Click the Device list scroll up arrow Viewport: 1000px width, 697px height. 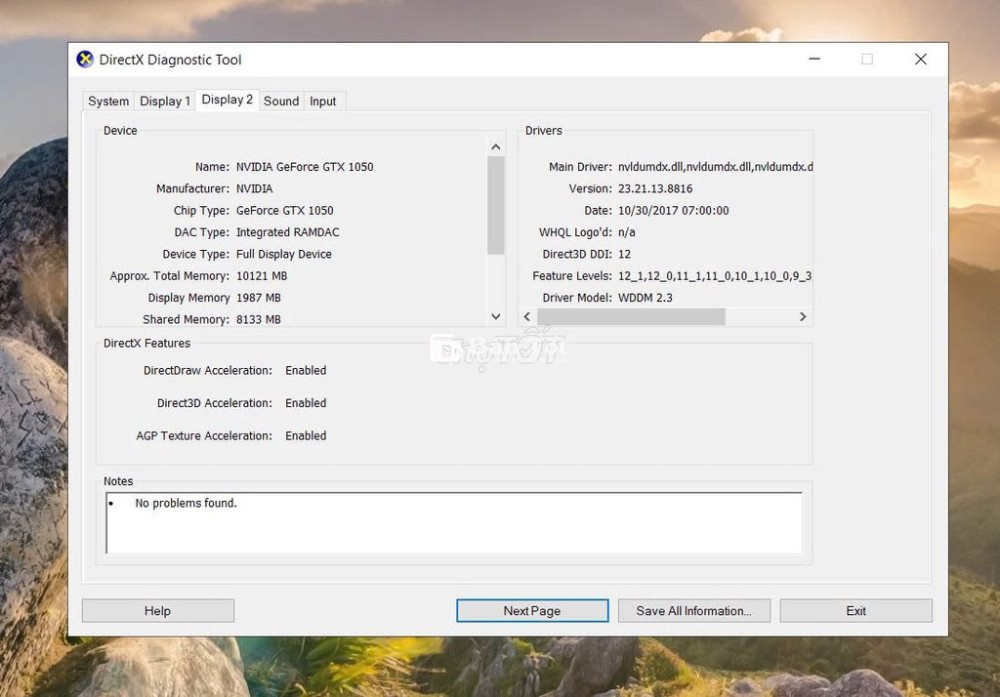496,147
